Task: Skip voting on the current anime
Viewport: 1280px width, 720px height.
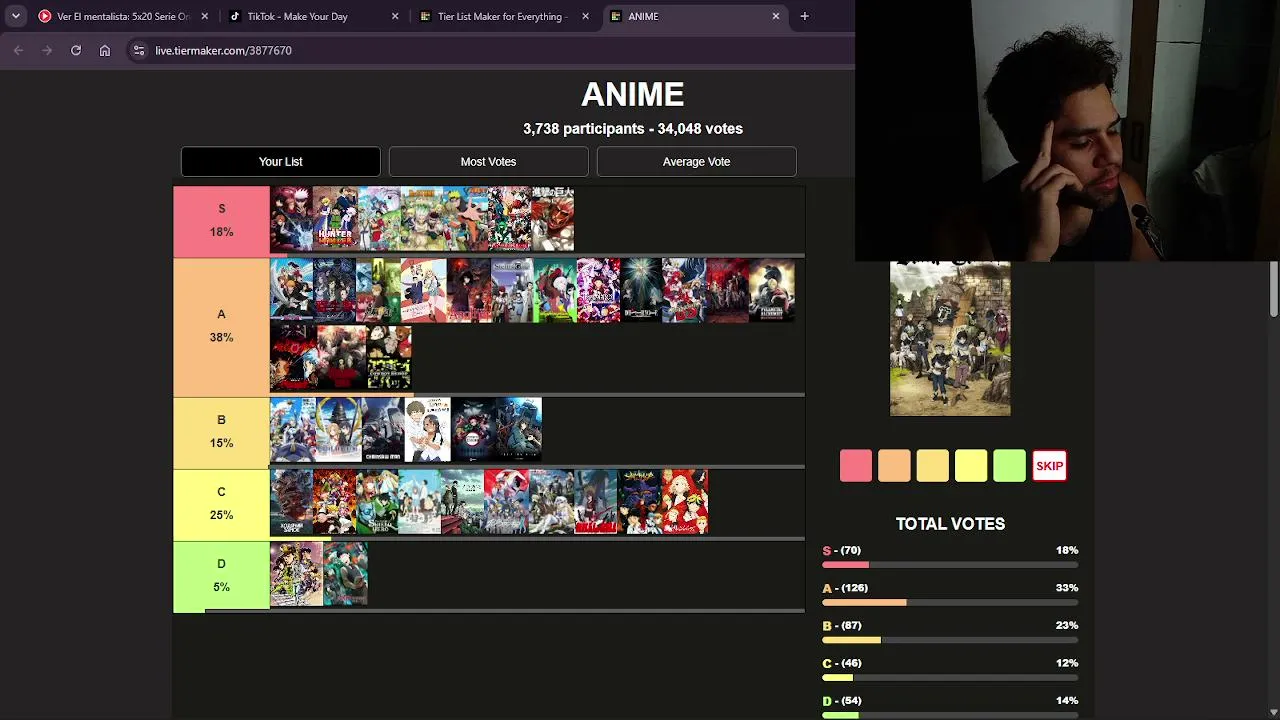Action: 1049,466
